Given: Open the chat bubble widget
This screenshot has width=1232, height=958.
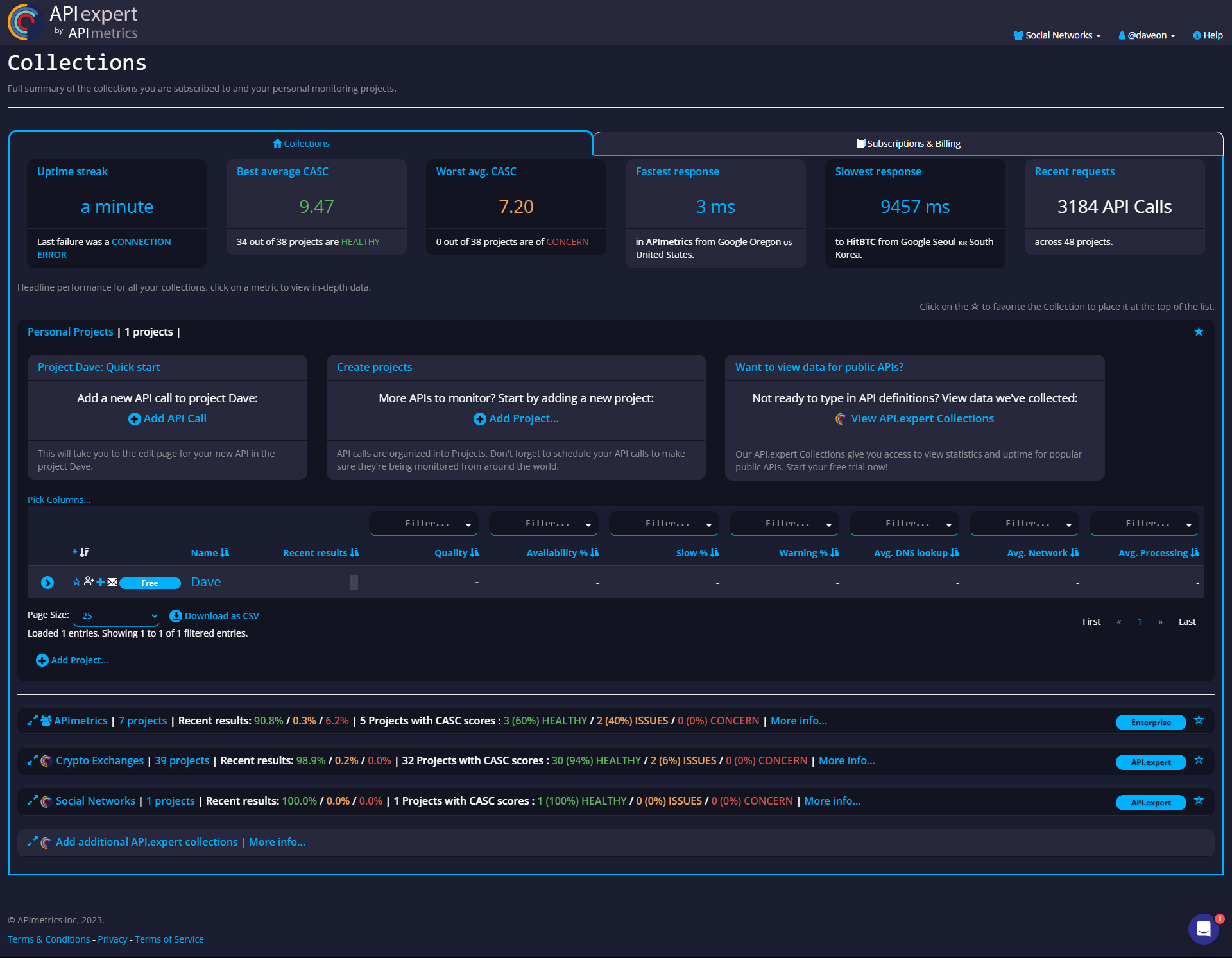Looking at the screenshot, I should pyautogui.click(x=1203, y=928).
